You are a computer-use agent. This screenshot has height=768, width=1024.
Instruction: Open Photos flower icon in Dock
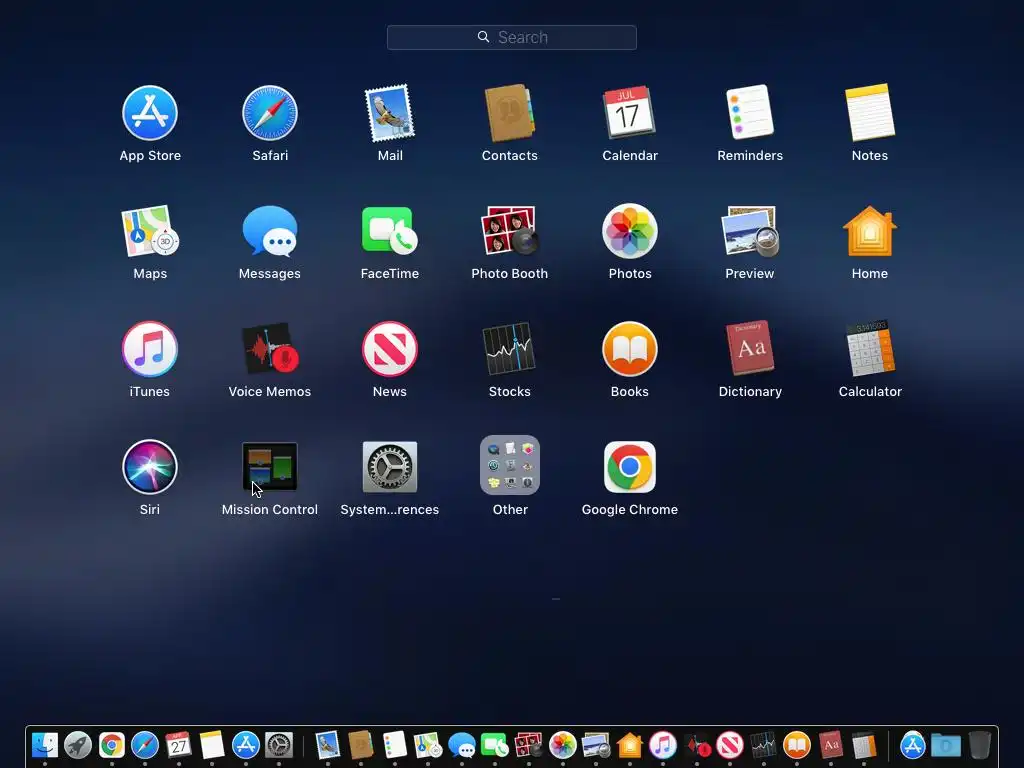point(562,744)
